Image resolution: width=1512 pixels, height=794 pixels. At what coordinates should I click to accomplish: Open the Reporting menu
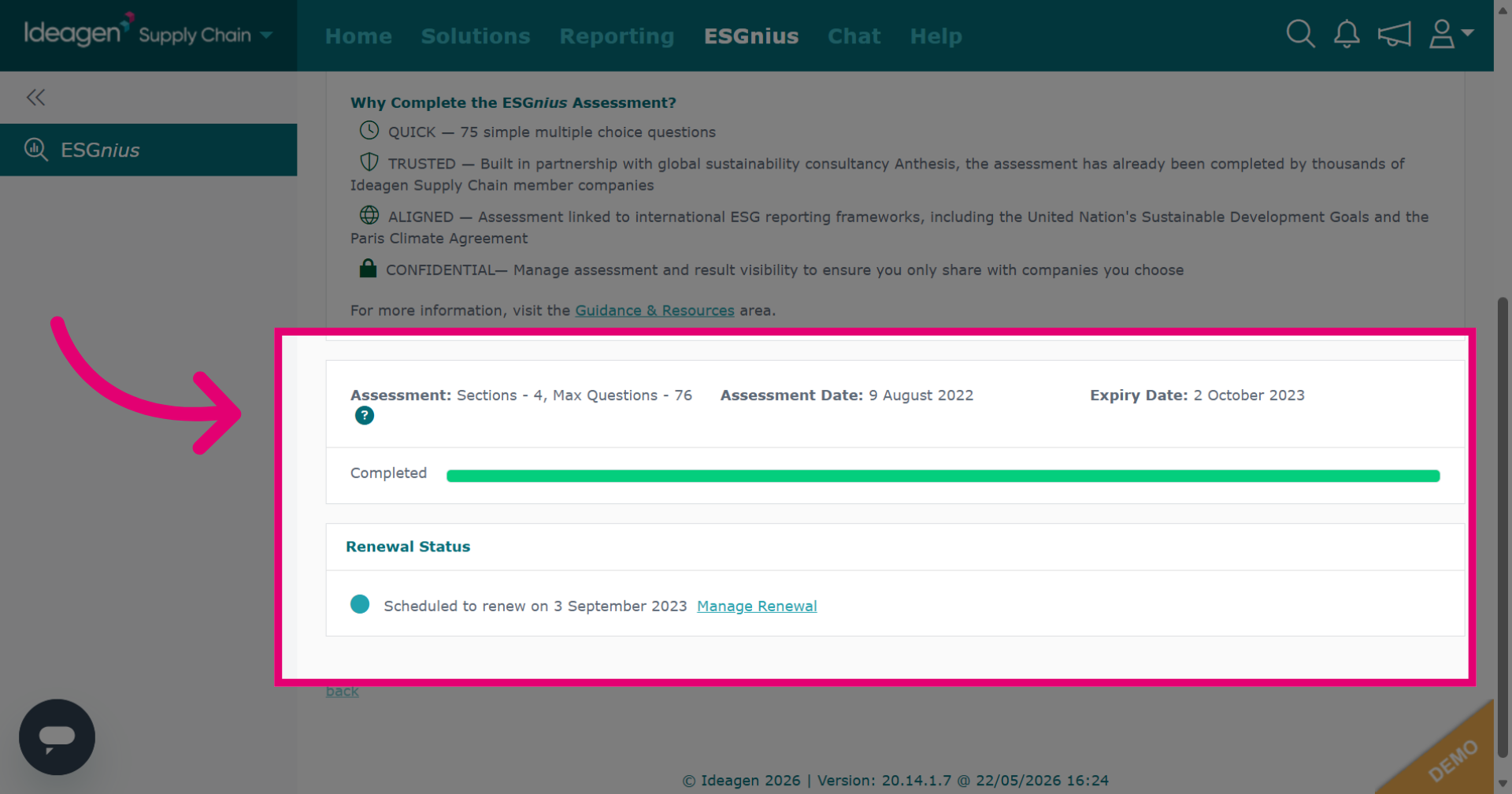617,36
